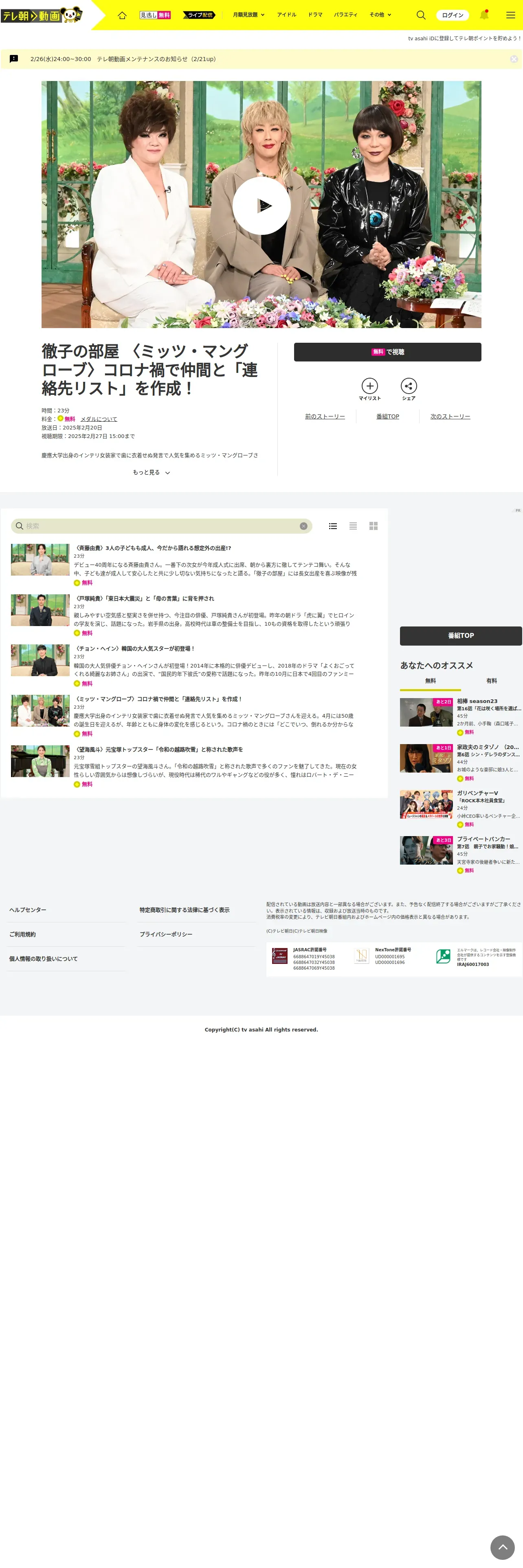The width and height of the screenshot is (523, 1568).
Task: Open the 見逃し無料 catch-up section
Action: click(155, 15)
